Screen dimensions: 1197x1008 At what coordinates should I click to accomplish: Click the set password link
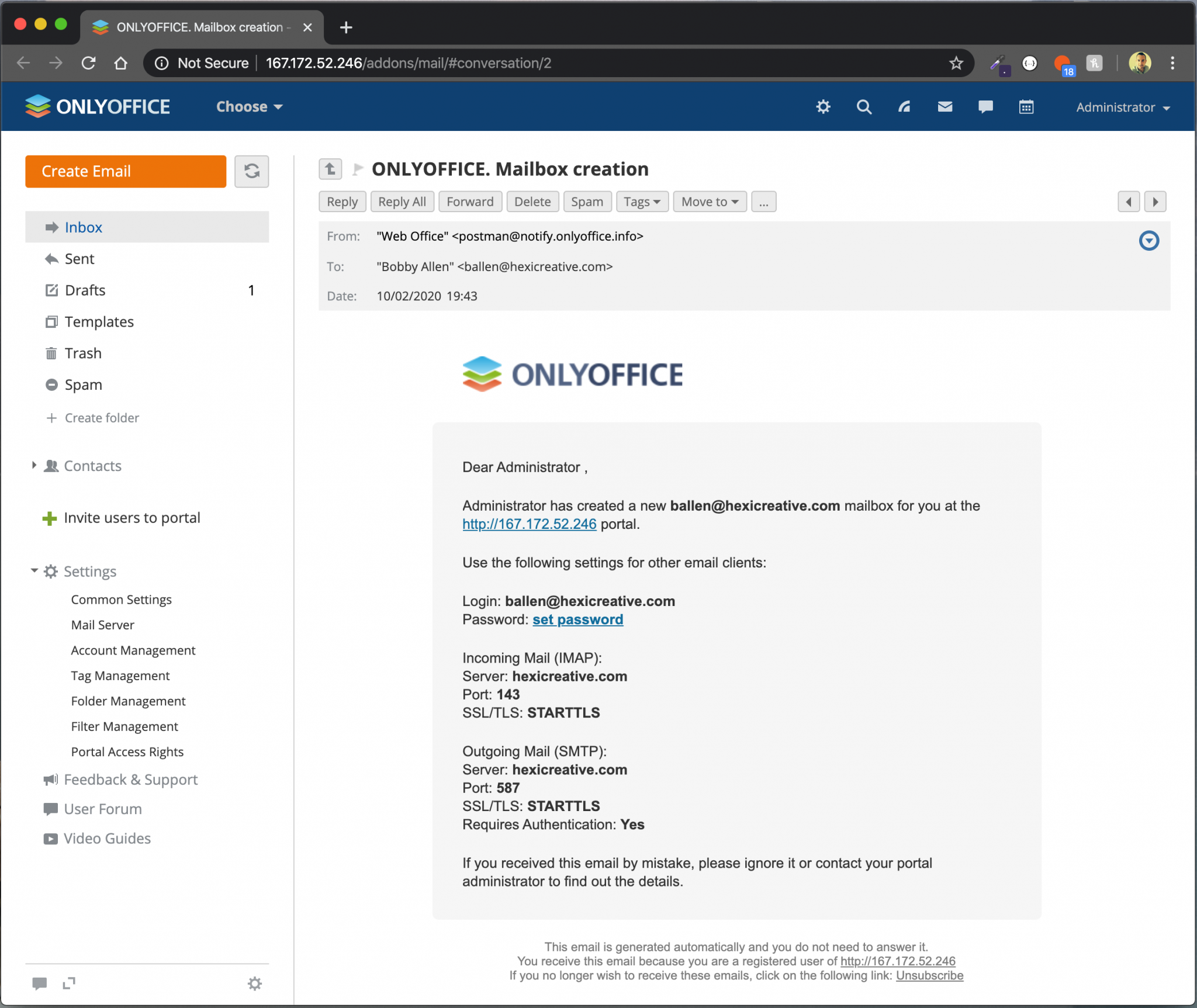click(x=577, y=620)
